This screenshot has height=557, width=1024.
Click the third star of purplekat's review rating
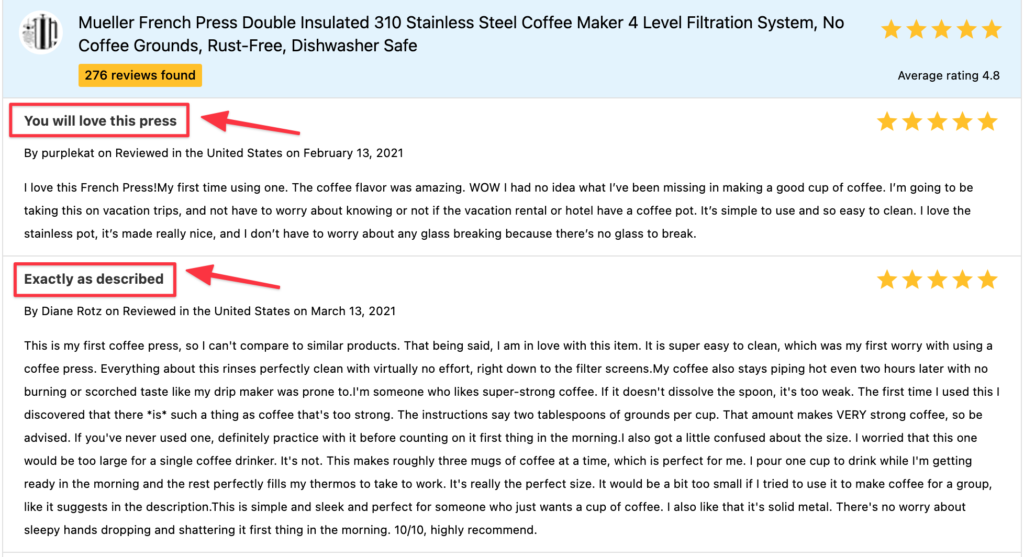[937, 122]
